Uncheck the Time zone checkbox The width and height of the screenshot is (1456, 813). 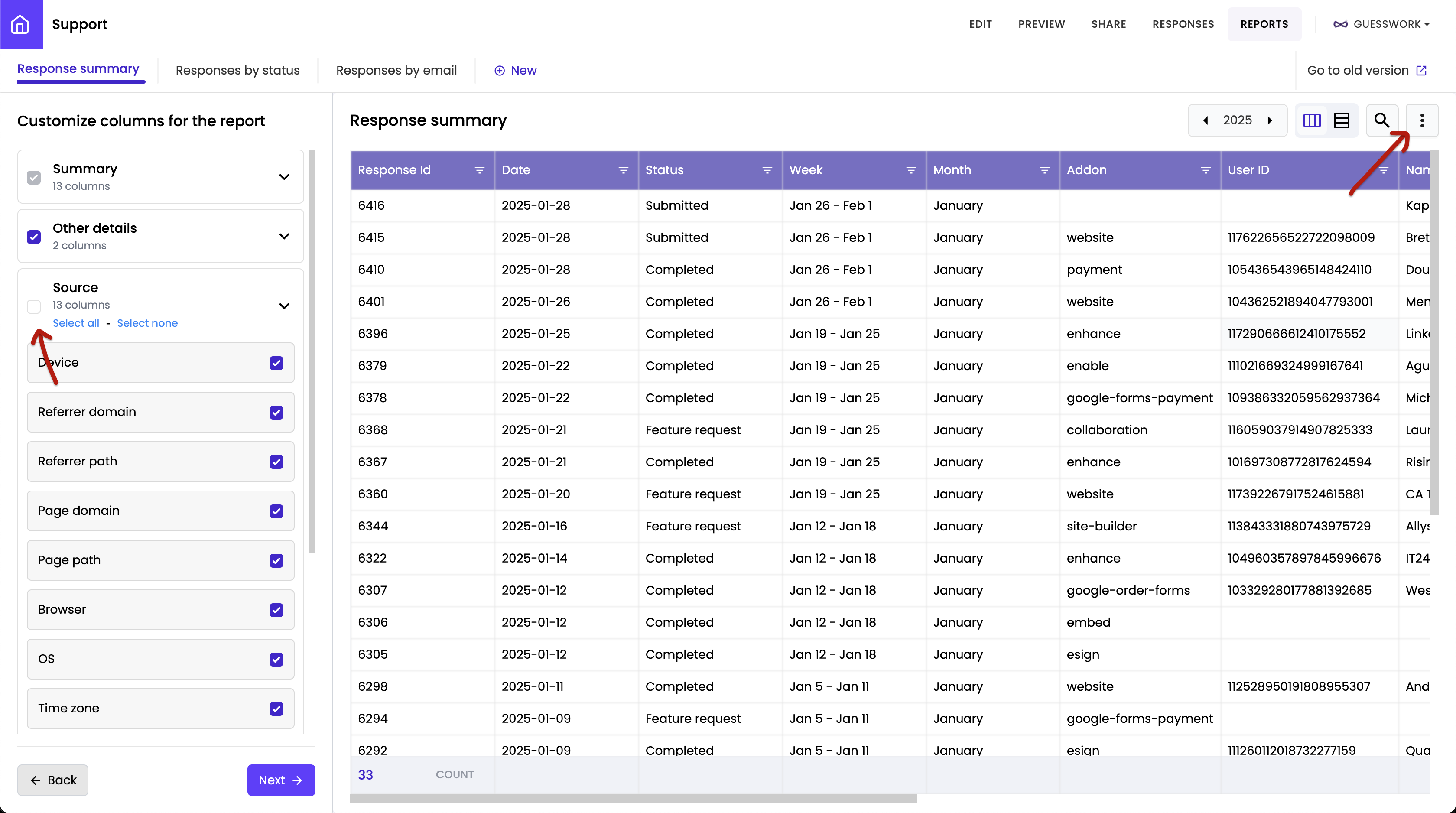point(276,709)
